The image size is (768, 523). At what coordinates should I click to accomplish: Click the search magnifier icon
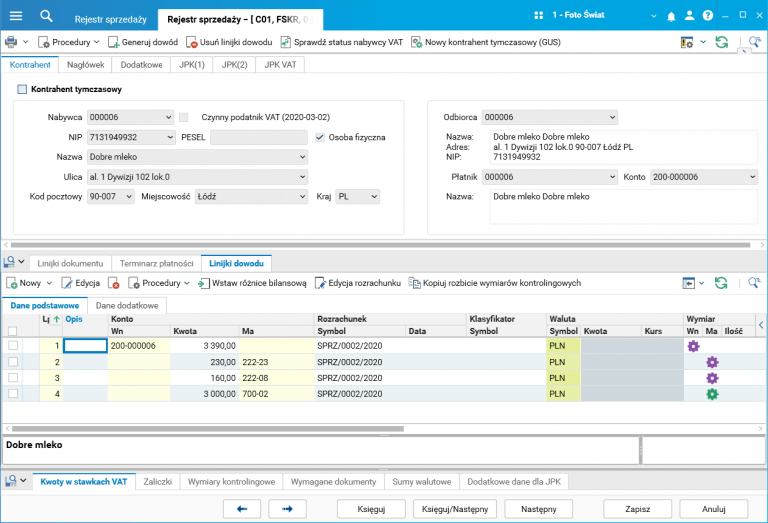(46, 16)
